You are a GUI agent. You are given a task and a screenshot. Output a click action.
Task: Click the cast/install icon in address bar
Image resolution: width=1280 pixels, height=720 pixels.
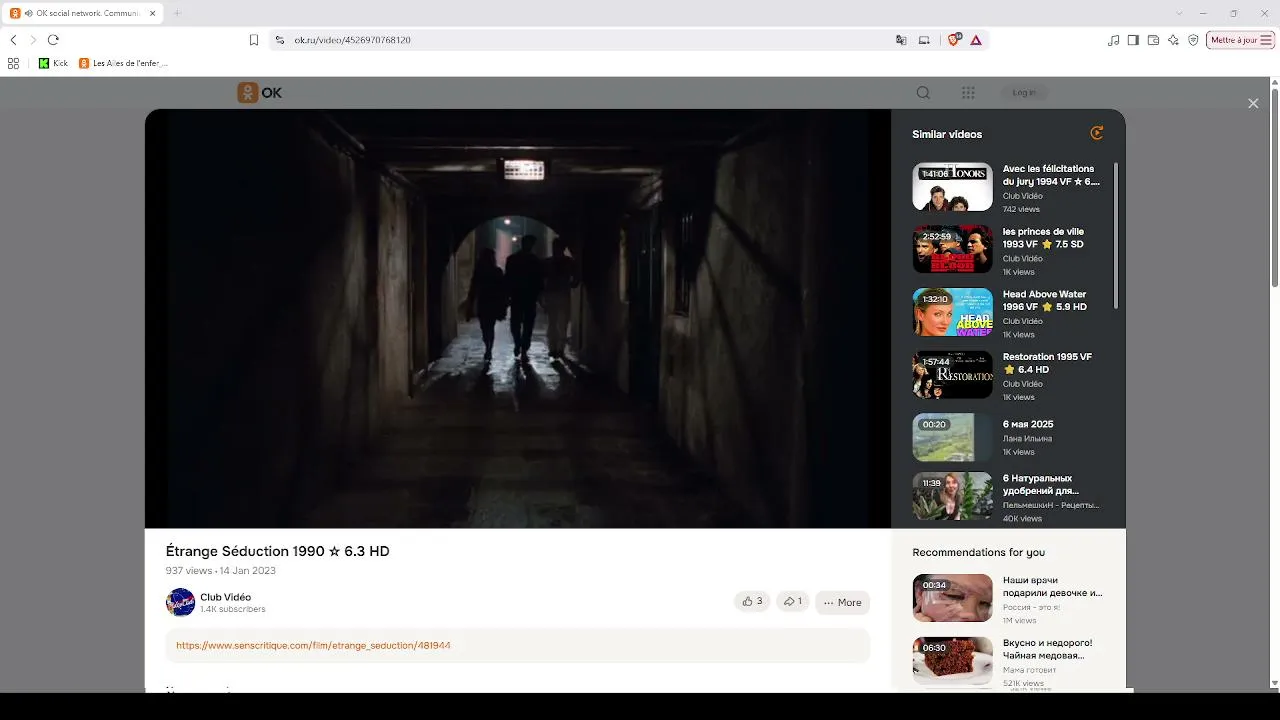click(x=924, y=40)
